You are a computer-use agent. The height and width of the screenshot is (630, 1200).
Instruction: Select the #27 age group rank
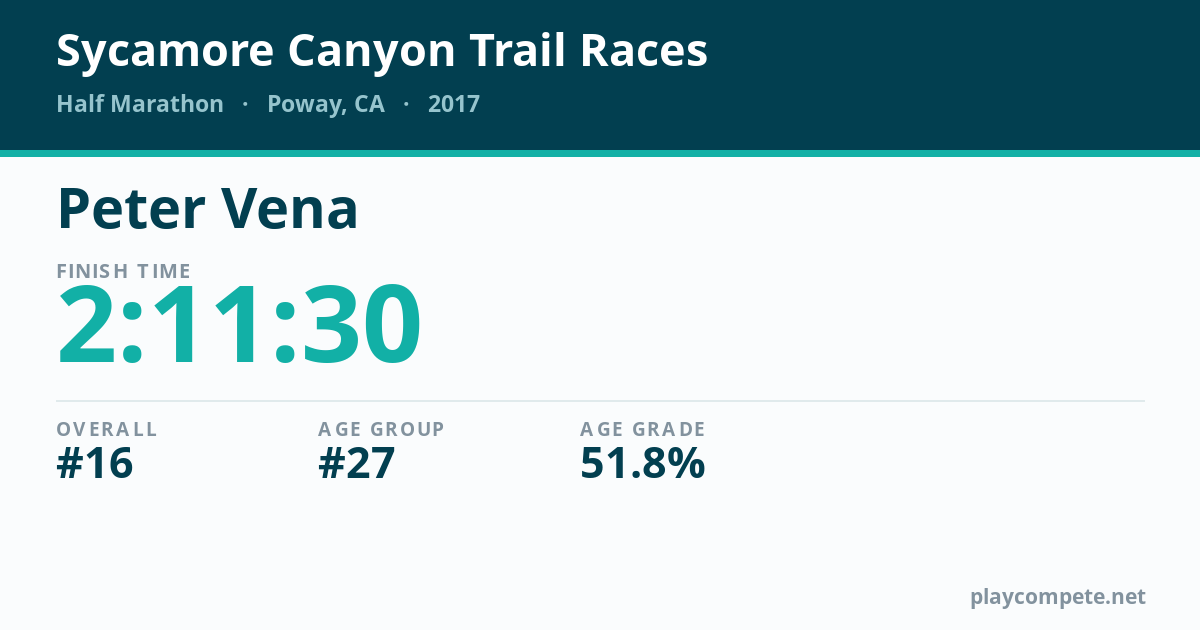[x=357, y=464]
